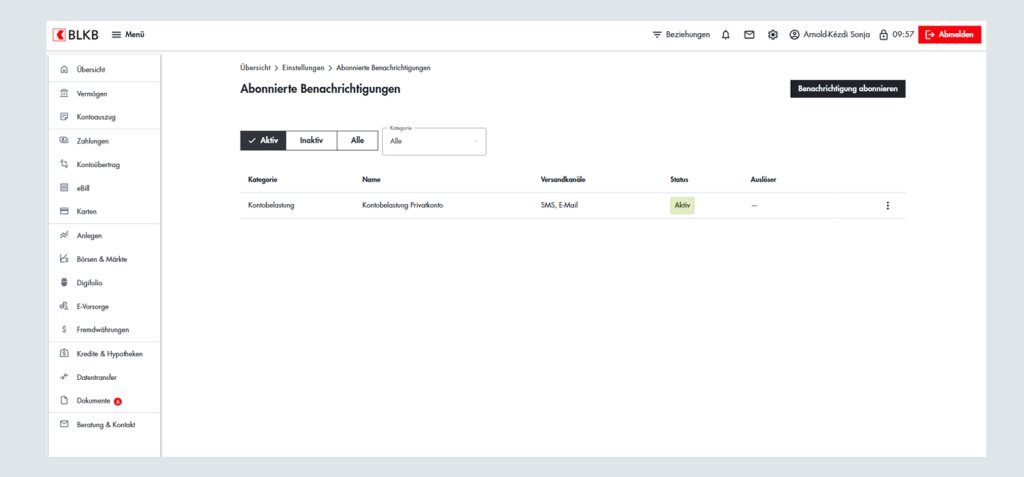Select the Alle filter toggle

(357, 140)
